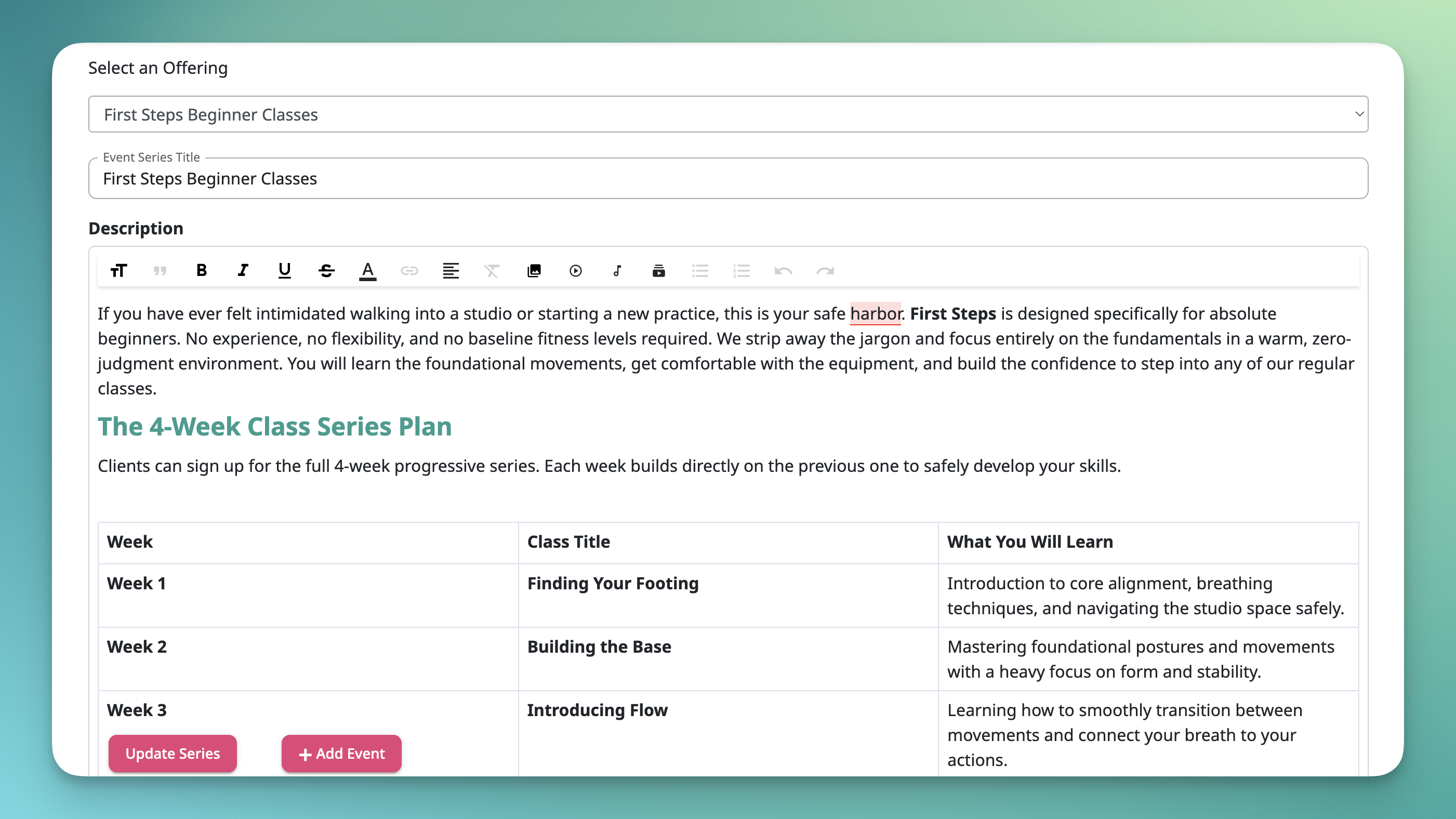Click the 'Week' column header cell
This screenshot has height=819, width=1456.
tap(308, 542)
